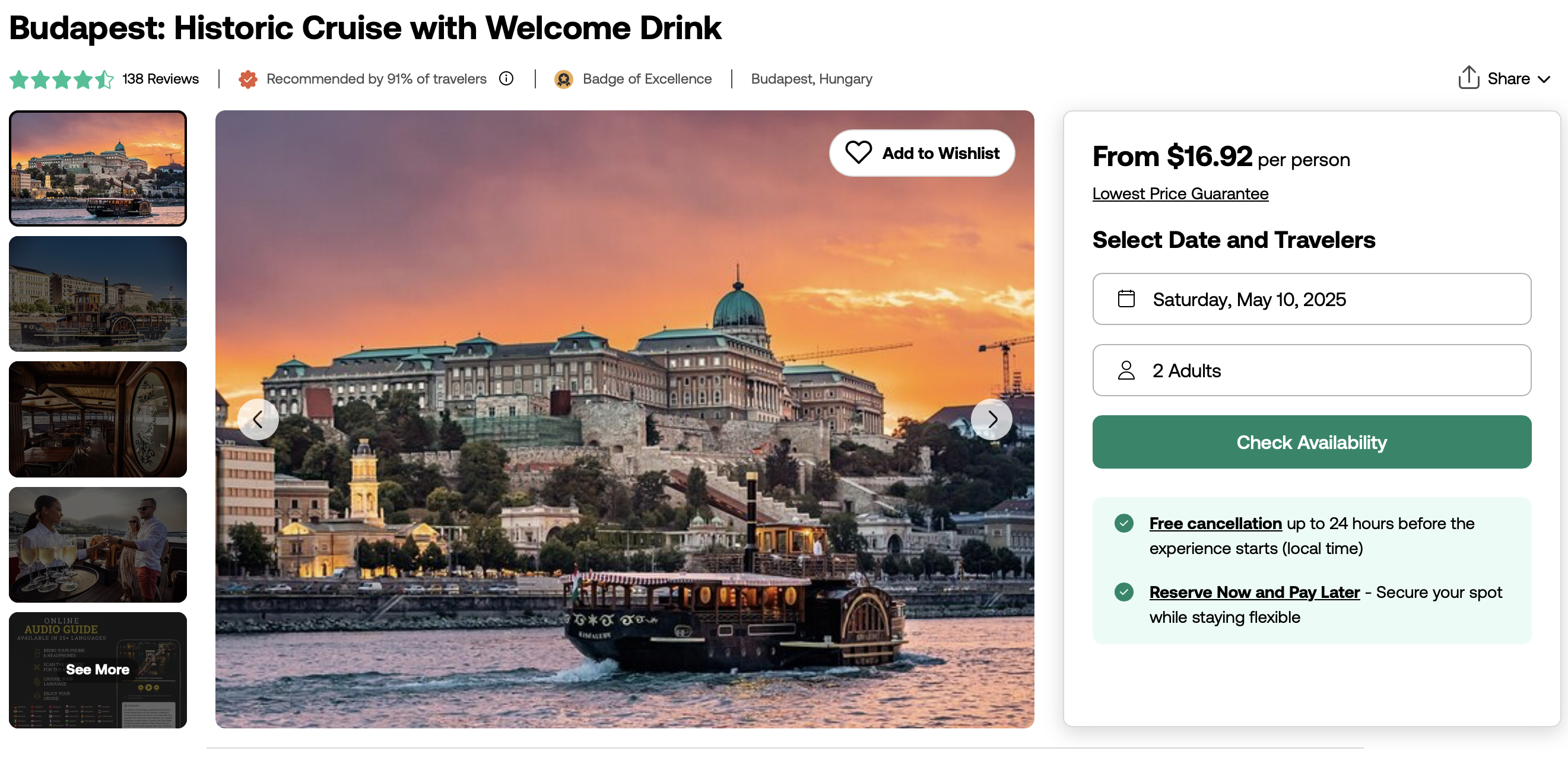Open the 2 Adults travelers selector

1311,370
